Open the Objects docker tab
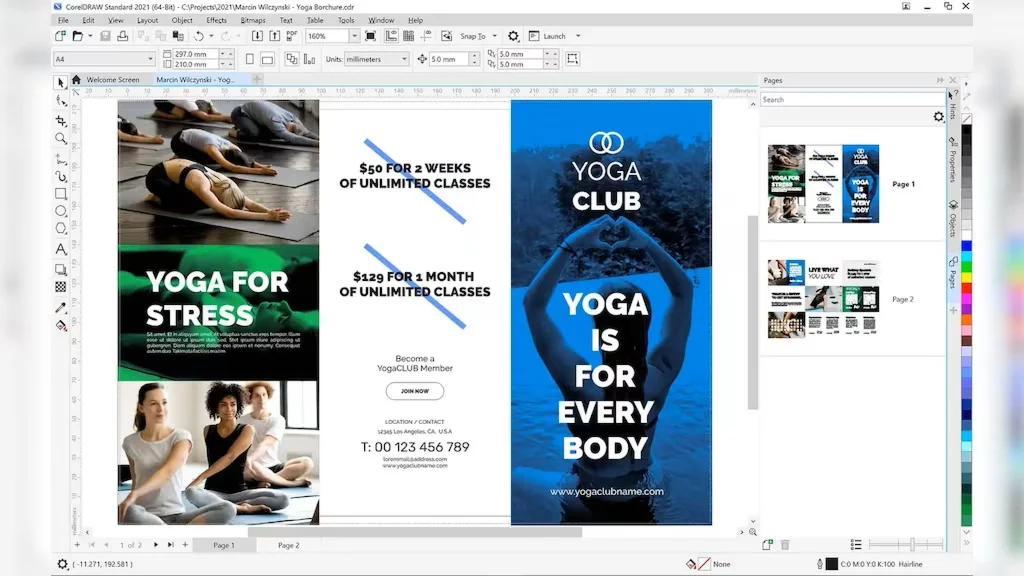The height and width of the screenshot is (576, 1024). (x=953, y=219)
